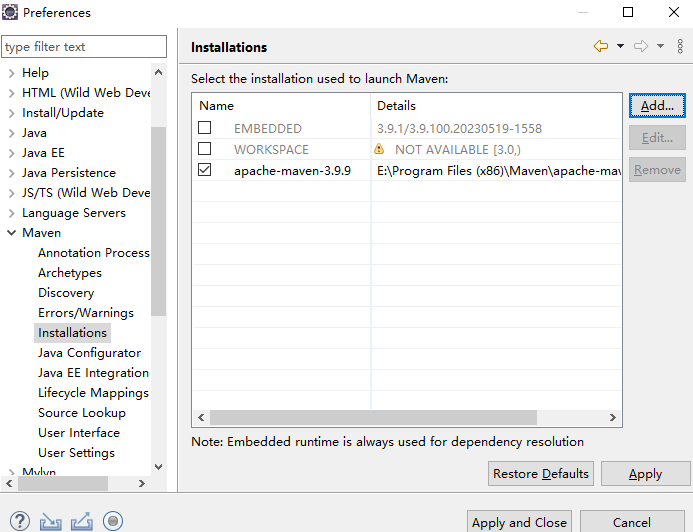
Task: Click the tree horizontal scrollbar thumb
Action: [63, 483]
